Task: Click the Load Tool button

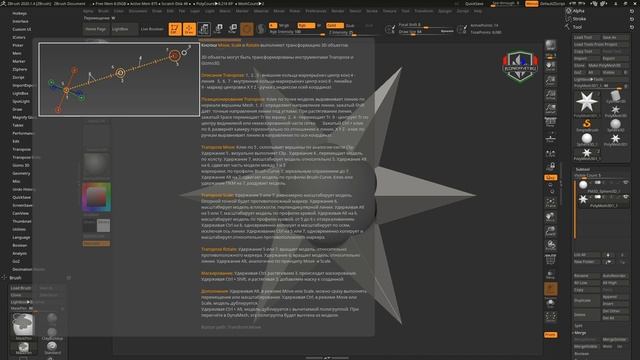Action: (586, 37)
